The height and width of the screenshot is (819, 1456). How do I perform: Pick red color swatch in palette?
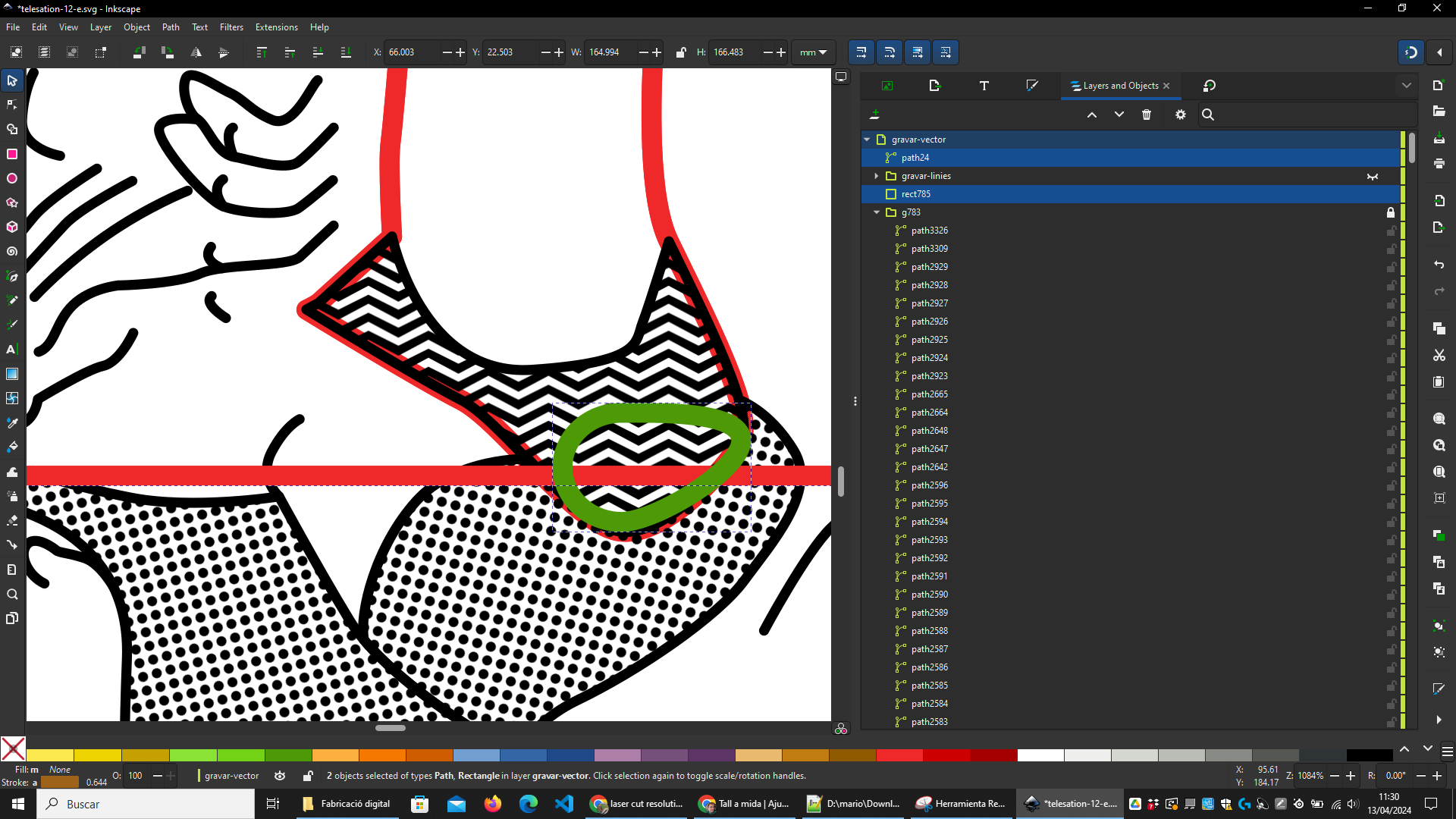(899, 755)
